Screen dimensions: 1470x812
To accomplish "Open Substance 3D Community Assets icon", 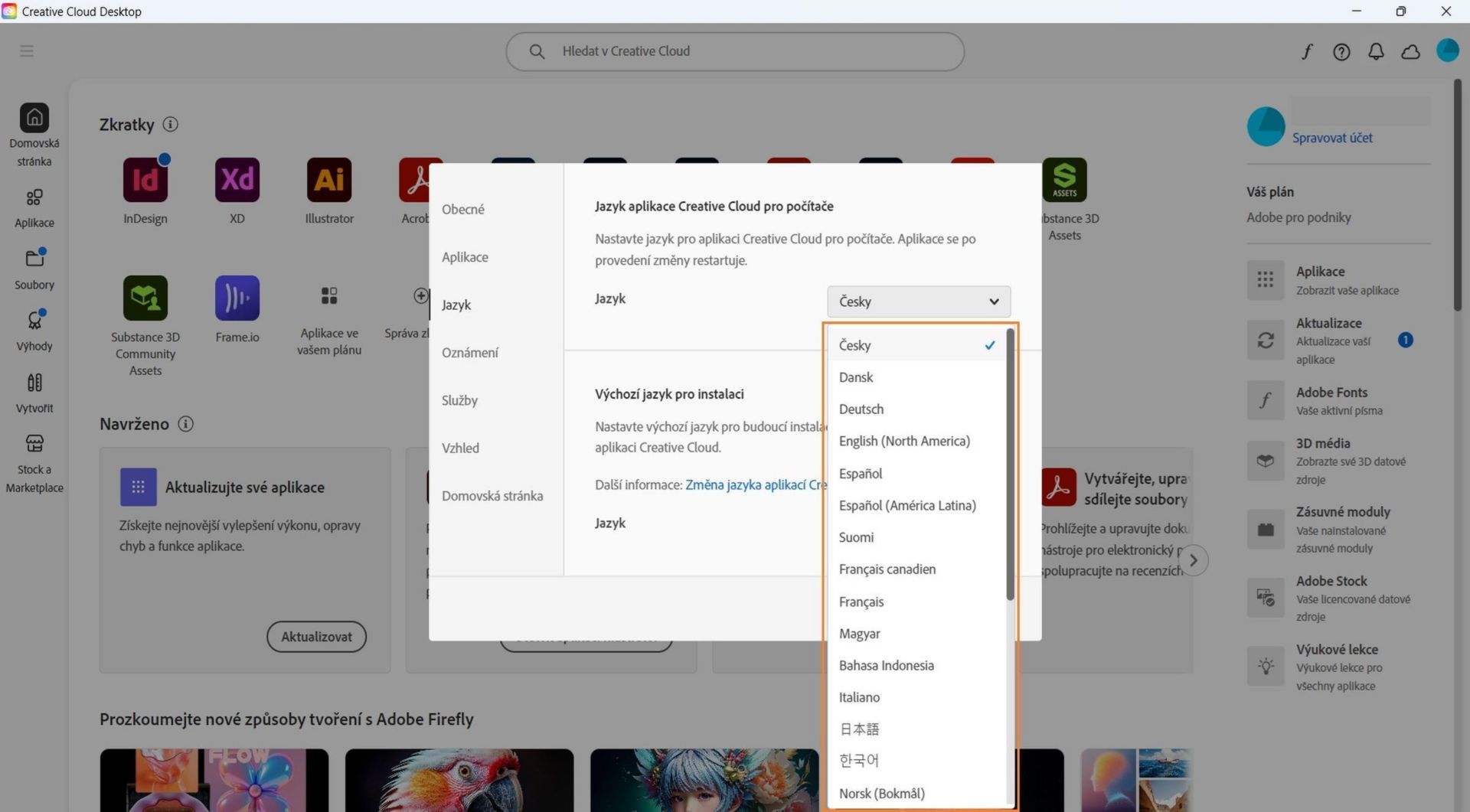I will click(x=145, y=298).
